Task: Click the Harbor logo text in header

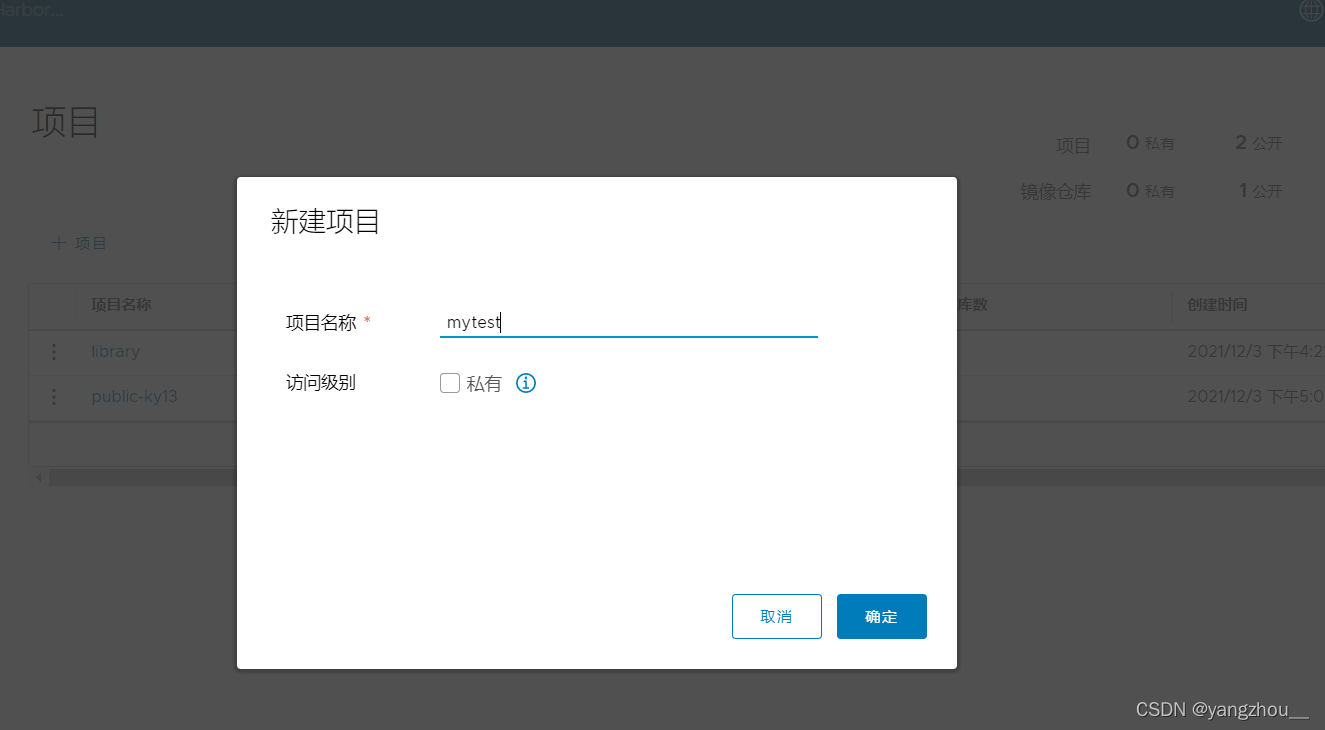Action: (x=30, y=11)
